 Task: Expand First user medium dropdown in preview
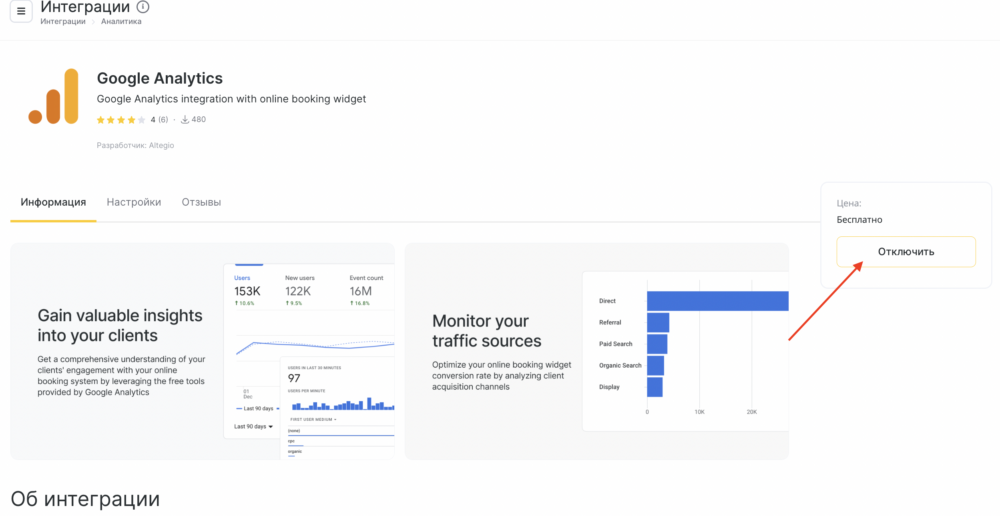point(313,419)
